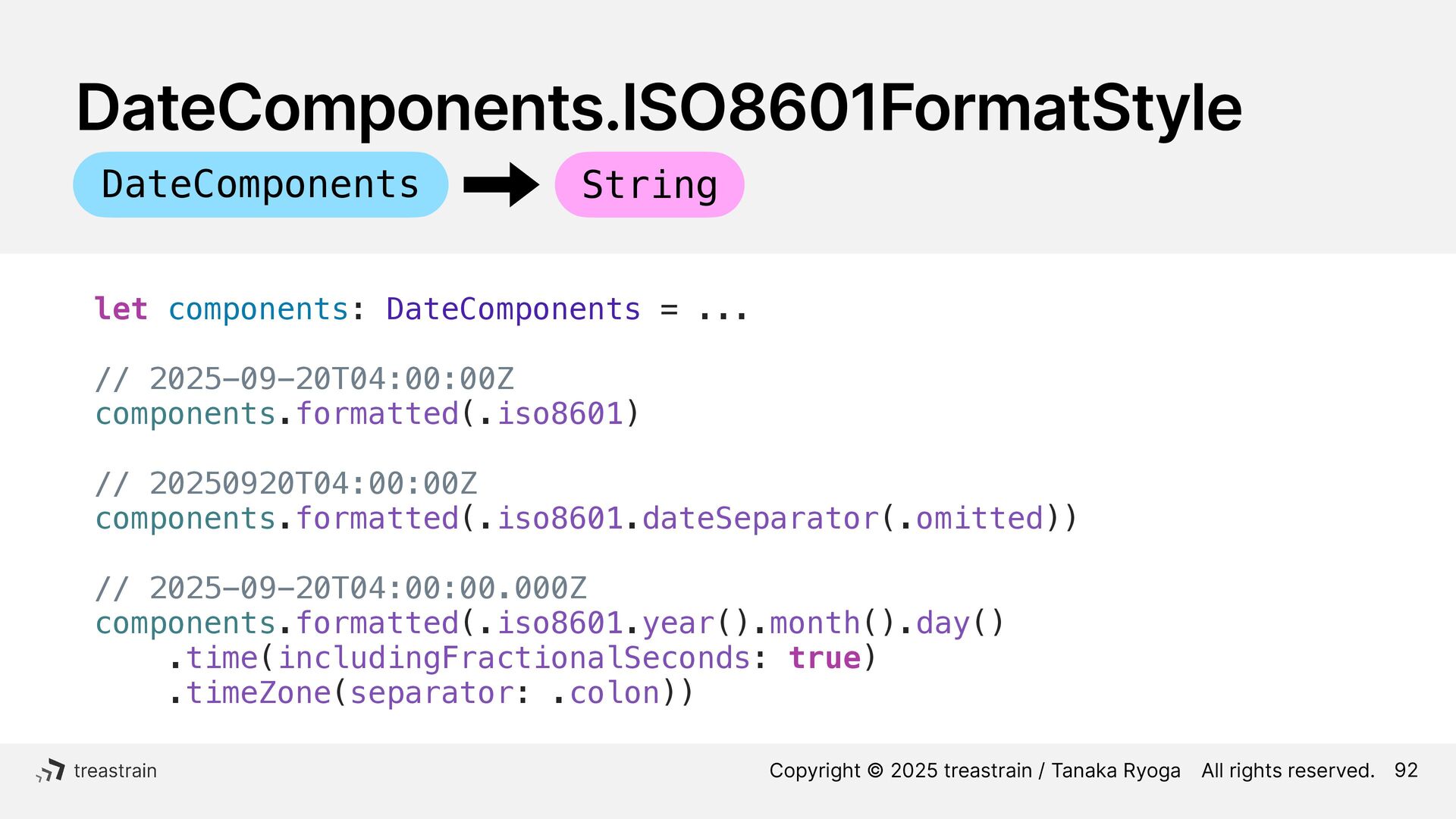Click the includingFractionalSeconds parameter label

coord(514,657)
